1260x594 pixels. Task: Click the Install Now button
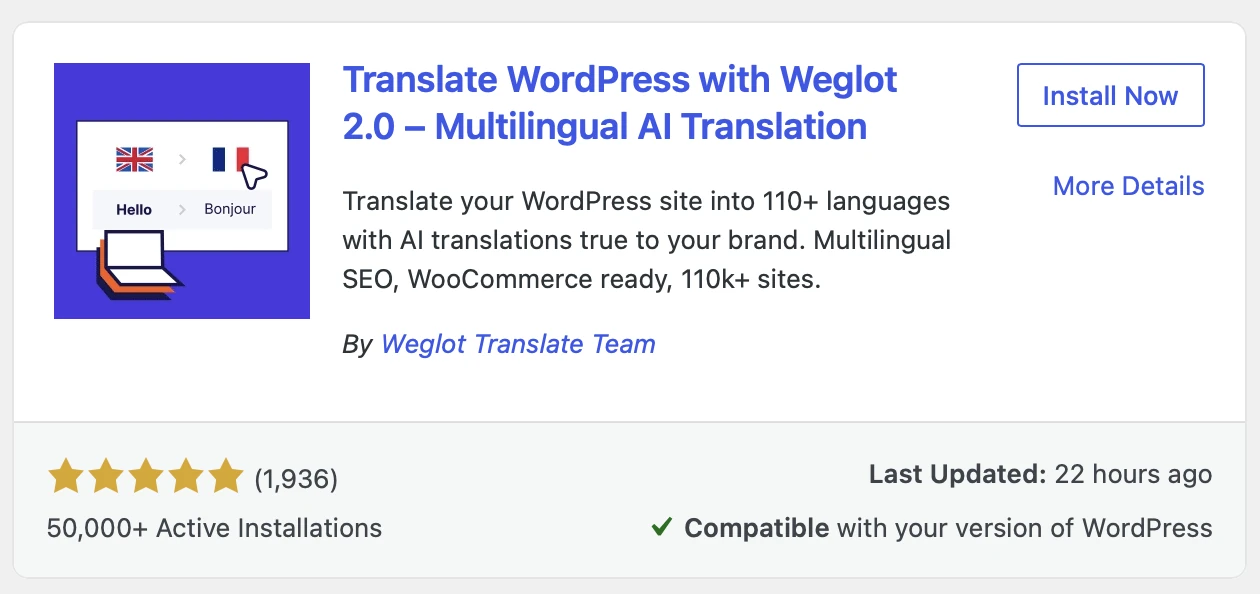click(x=1110, y=96)
